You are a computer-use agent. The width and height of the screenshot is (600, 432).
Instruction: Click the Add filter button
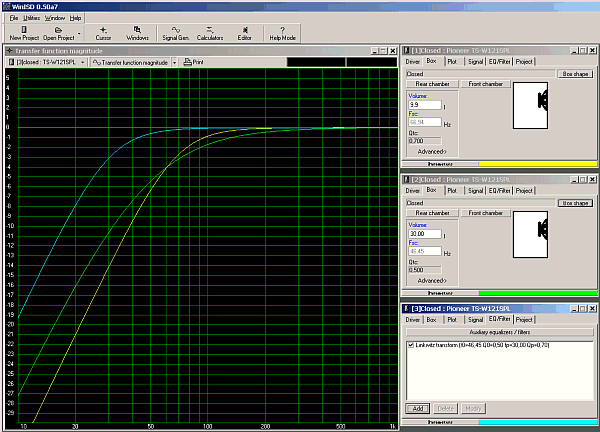(416, 408)
